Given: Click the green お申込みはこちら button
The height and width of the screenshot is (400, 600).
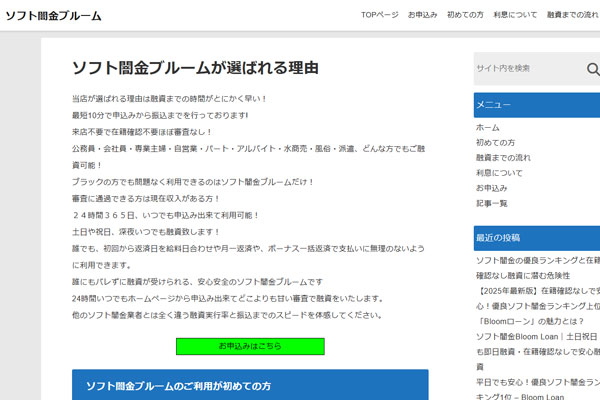Looking at the screenshot, I should (x=250, y=346).
